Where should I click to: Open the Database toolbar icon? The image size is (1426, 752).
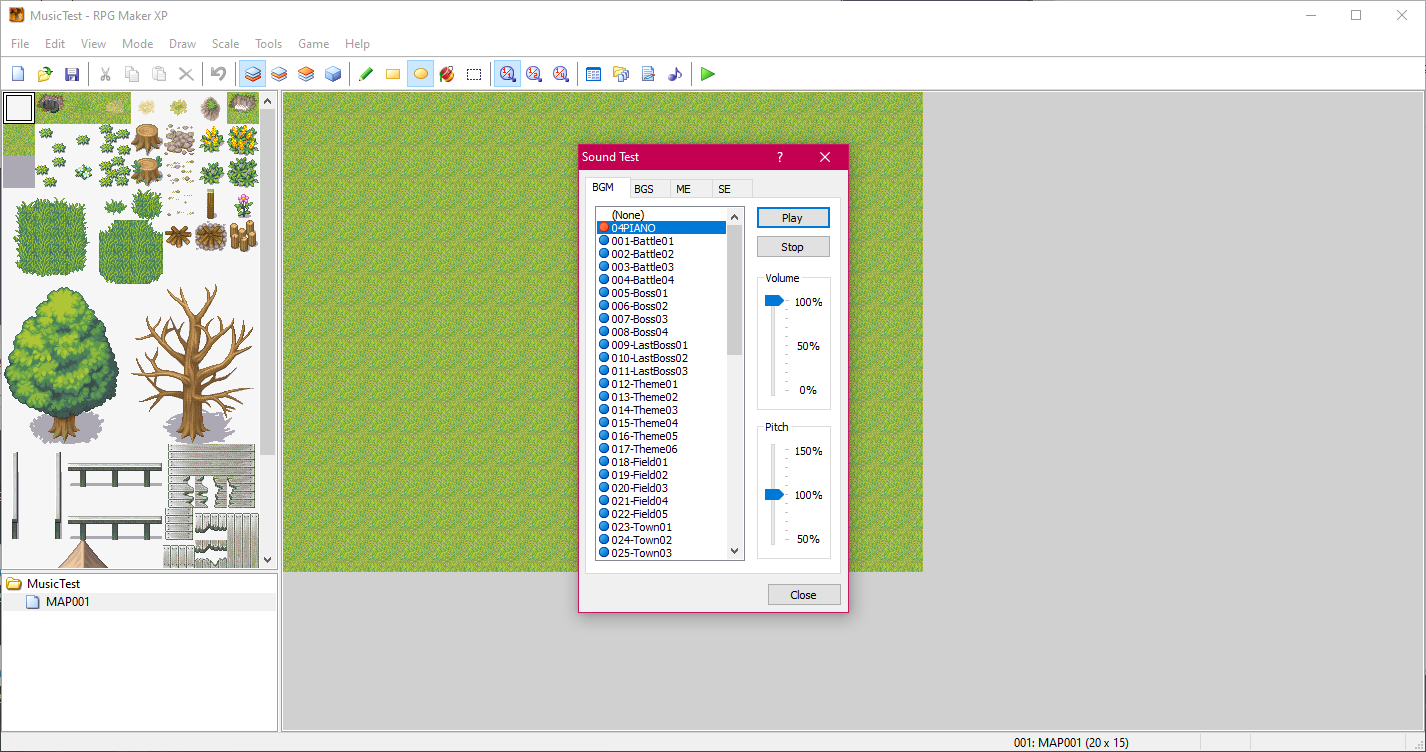pos(594,74)
